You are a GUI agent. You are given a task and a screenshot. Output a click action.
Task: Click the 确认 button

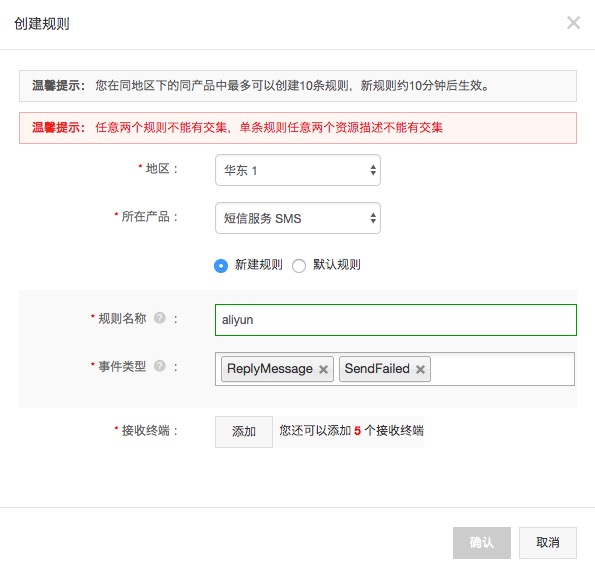[482, 543]
